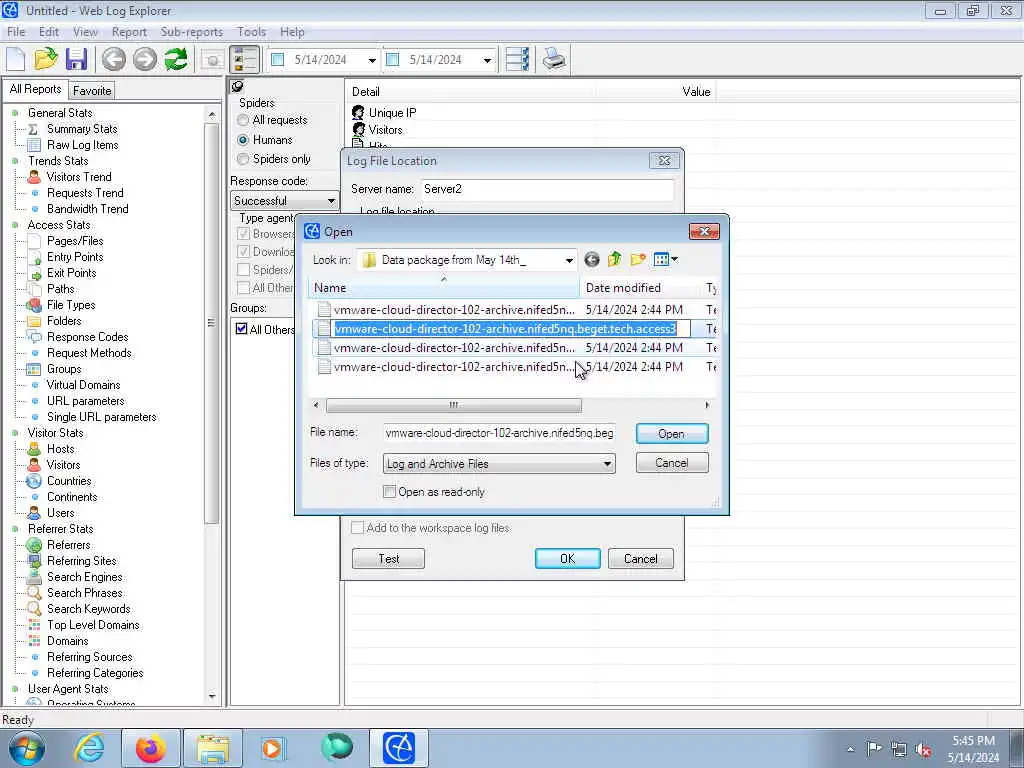The image size is (1024, 768).
Task: Click Up One Level folder icon
Action: coord(615,260)
